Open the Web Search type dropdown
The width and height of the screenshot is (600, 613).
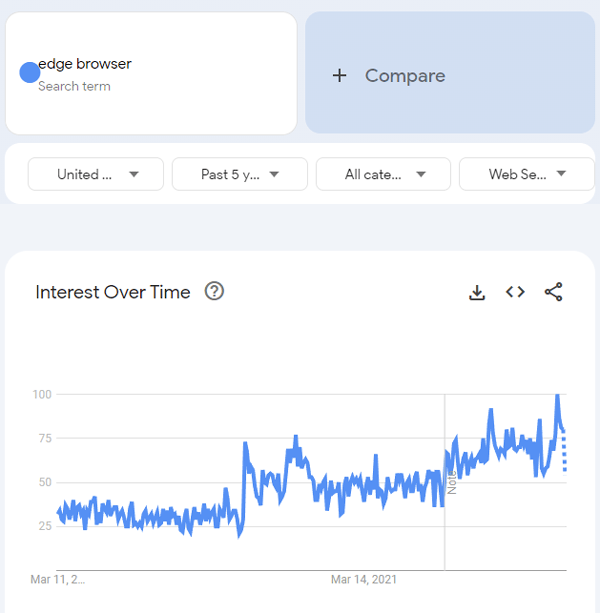point(527,174)
